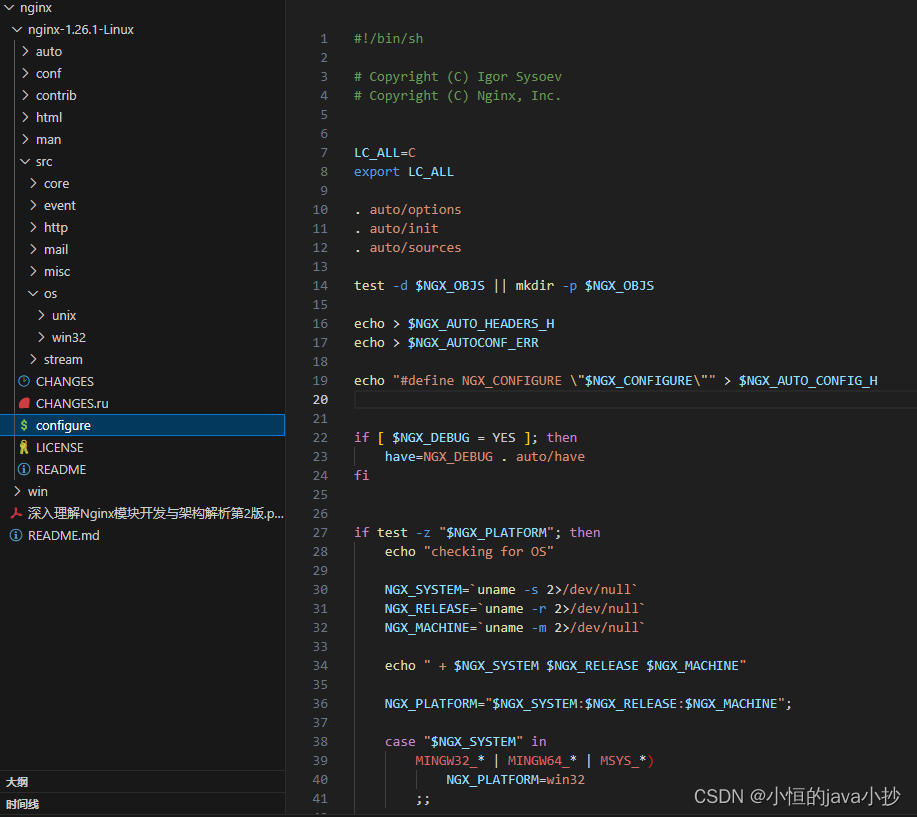917x817 pixels.
Task: Open the CHANGES file
Action: point(64,381)
